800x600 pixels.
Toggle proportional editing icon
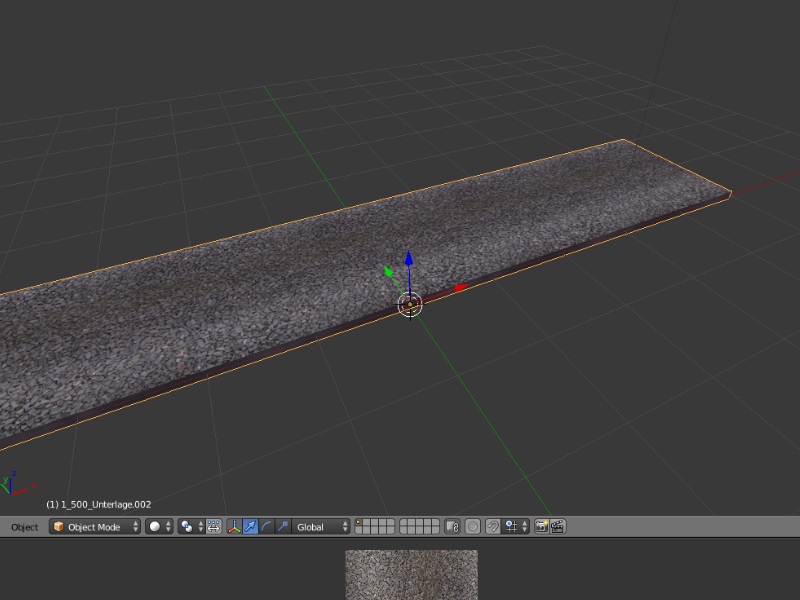tap(473, 527)
